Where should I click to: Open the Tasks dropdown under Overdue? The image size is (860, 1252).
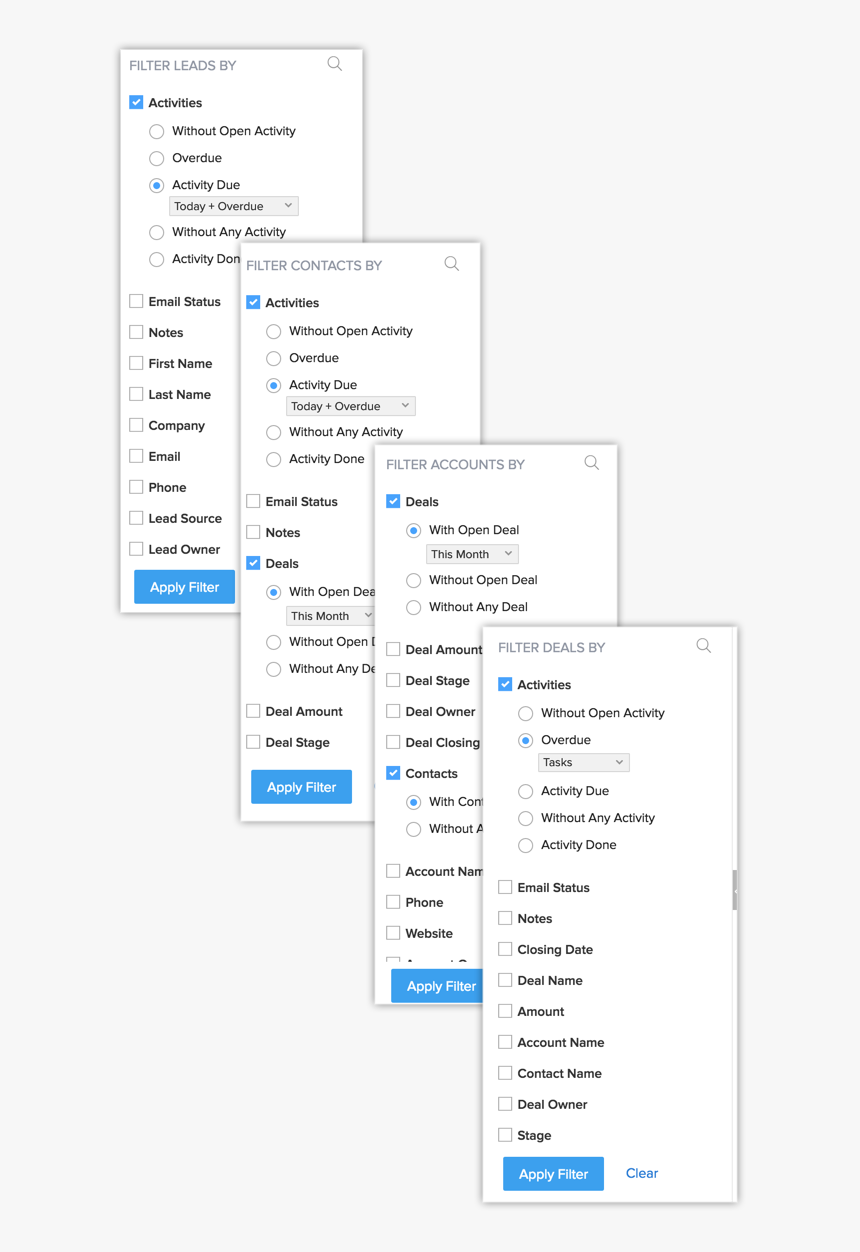(583, 762)
